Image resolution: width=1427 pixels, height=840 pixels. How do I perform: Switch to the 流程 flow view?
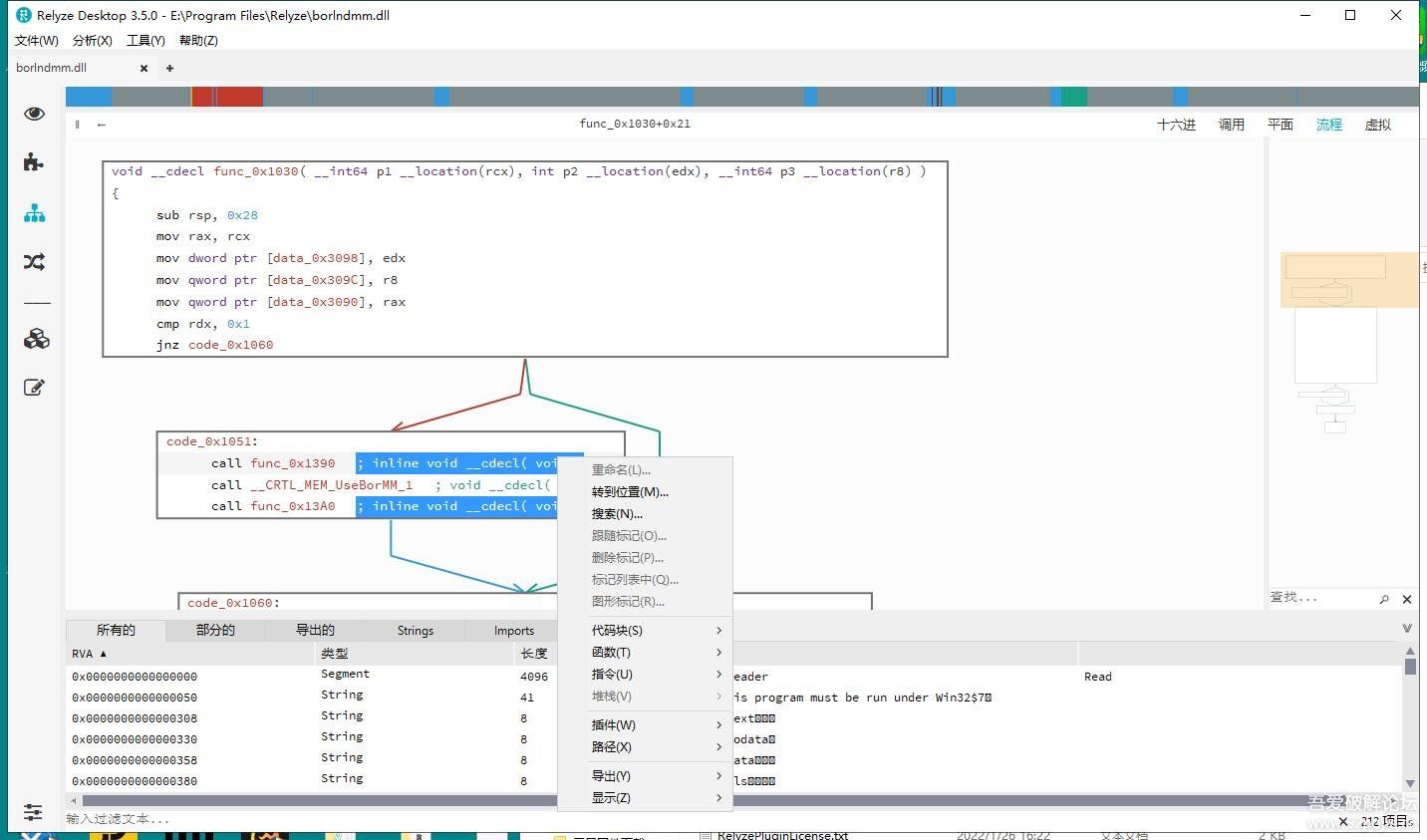pos(1328,125)
